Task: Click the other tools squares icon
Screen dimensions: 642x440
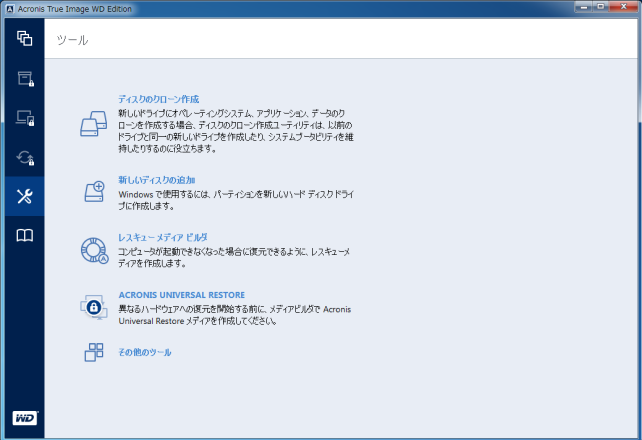Action: [94, 352]
